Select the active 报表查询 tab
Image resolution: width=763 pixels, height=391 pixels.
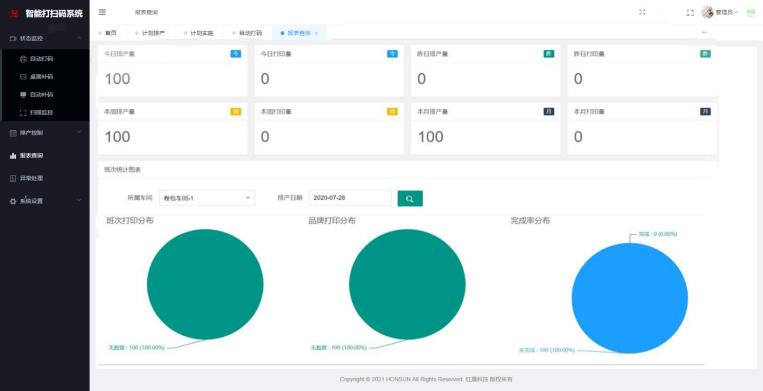pyautogui.click(x=299, y=33)
